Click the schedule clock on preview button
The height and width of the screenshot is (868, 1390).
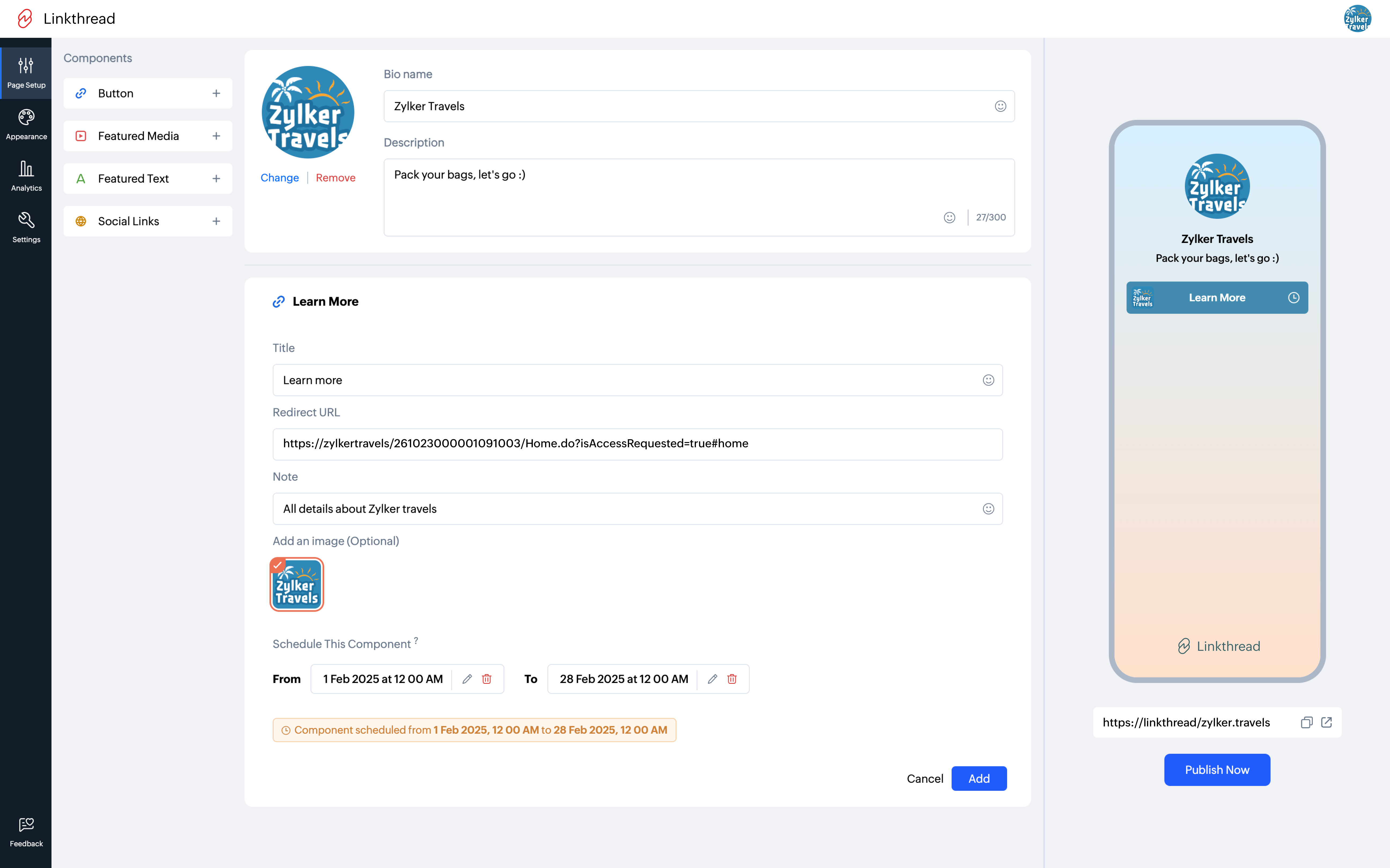click(x=1293, y=297)
